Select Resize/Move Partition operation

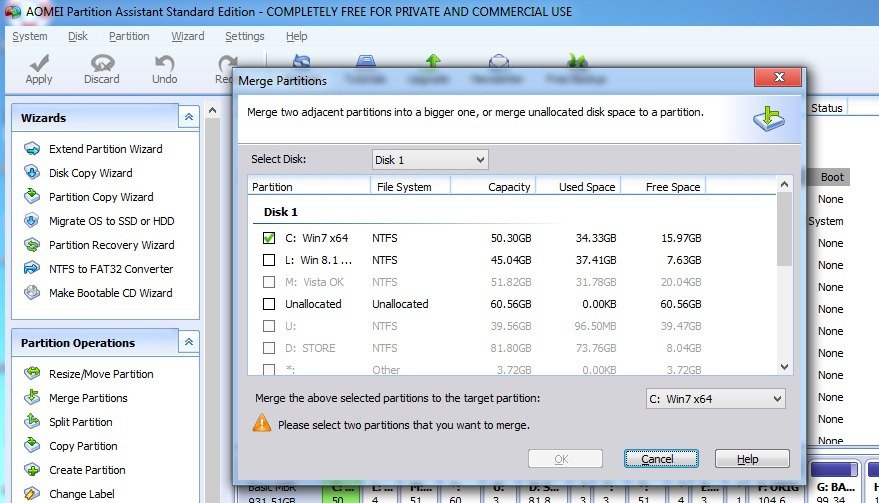[x=101, y=374]
